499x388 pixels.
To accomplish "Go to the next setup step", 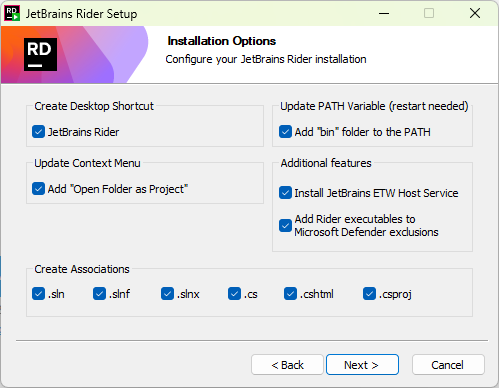I will [362, 365].
